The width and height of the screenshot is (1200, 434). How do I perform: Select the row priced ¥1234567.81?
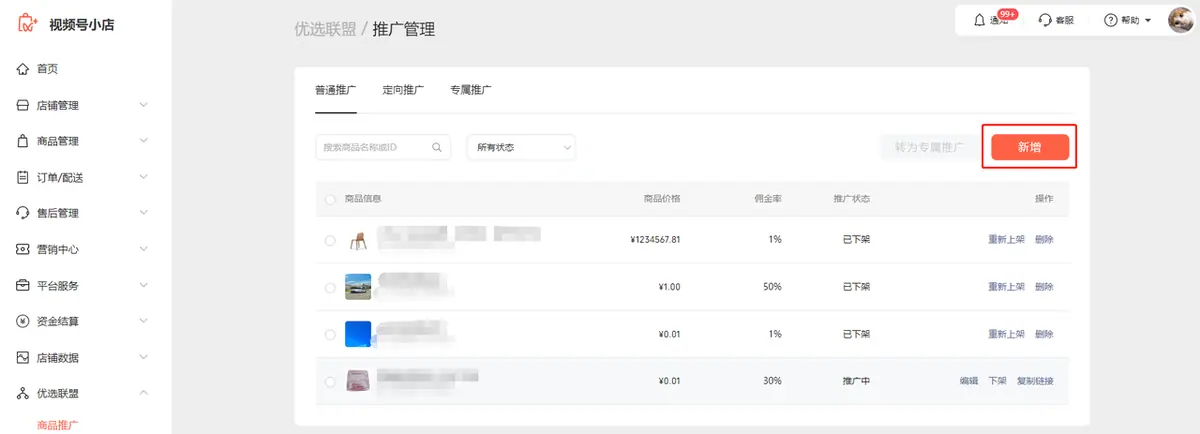pyautogui.click(x=331, y=240)
